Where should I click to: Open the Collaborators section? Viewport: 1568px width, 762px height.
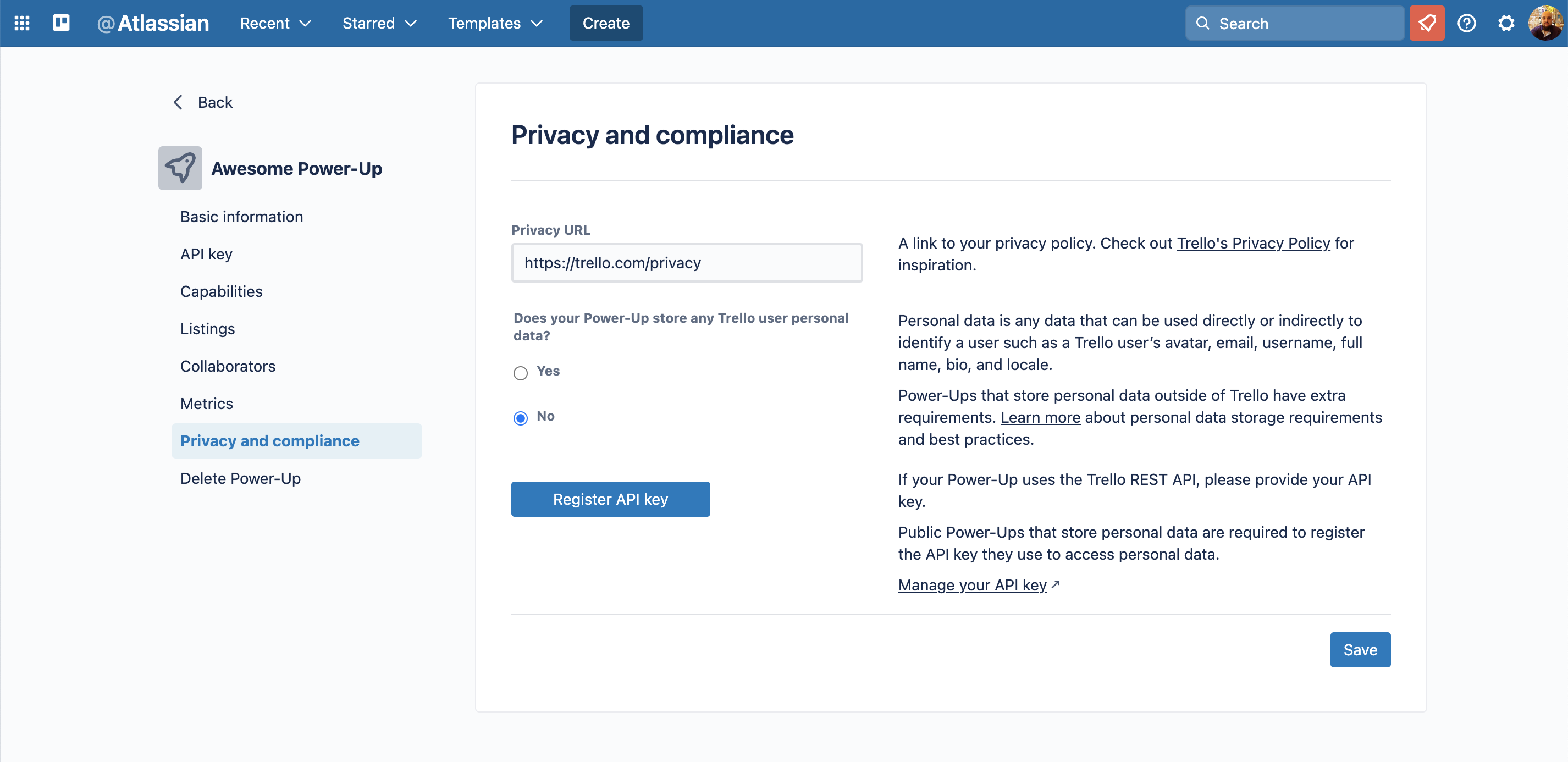click(228, 366)
